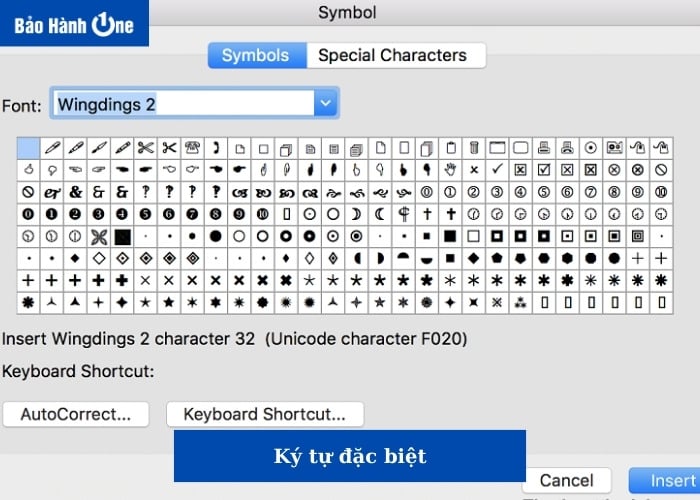
Task: Select the large solid black square symbol
Action: pyautogui.click(x=122, y=237)
